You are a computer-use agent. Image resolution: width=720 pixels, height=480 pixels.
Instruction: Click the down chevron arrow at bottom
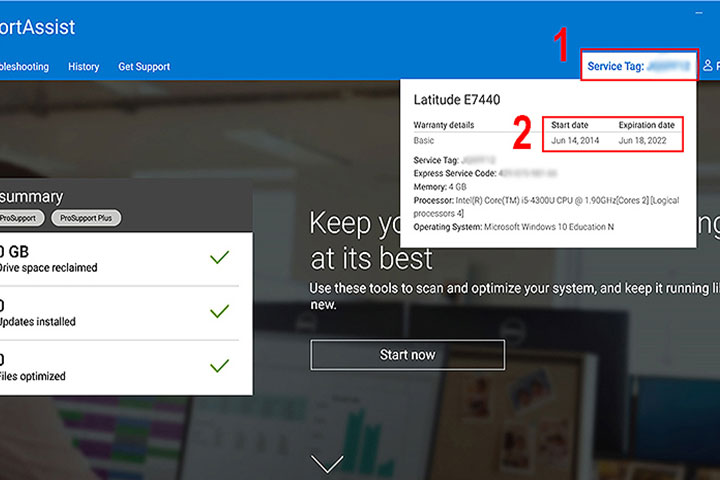tap(327, 464)
